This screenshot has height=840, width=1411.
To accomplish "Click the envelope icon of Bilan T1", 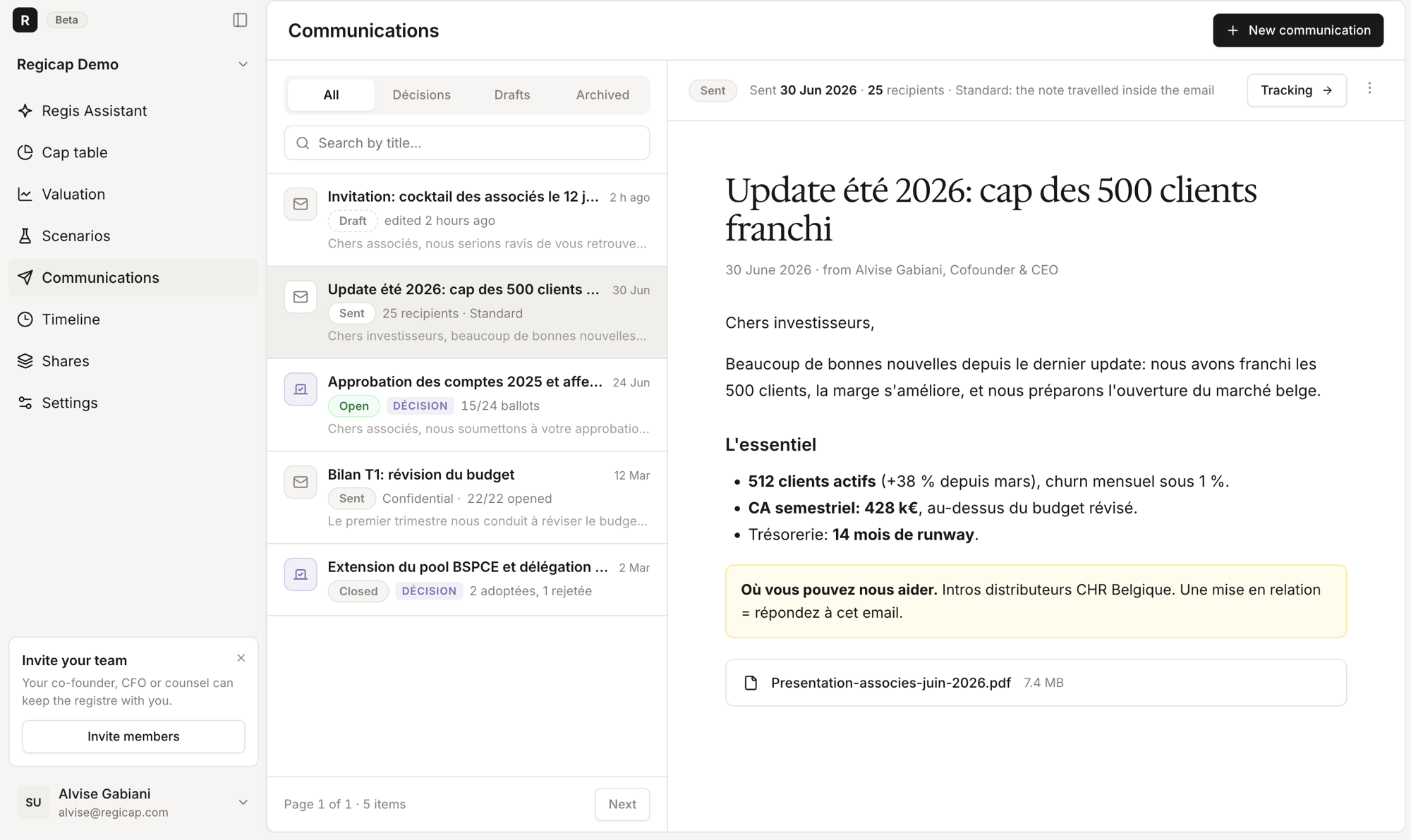I will 301,482.
